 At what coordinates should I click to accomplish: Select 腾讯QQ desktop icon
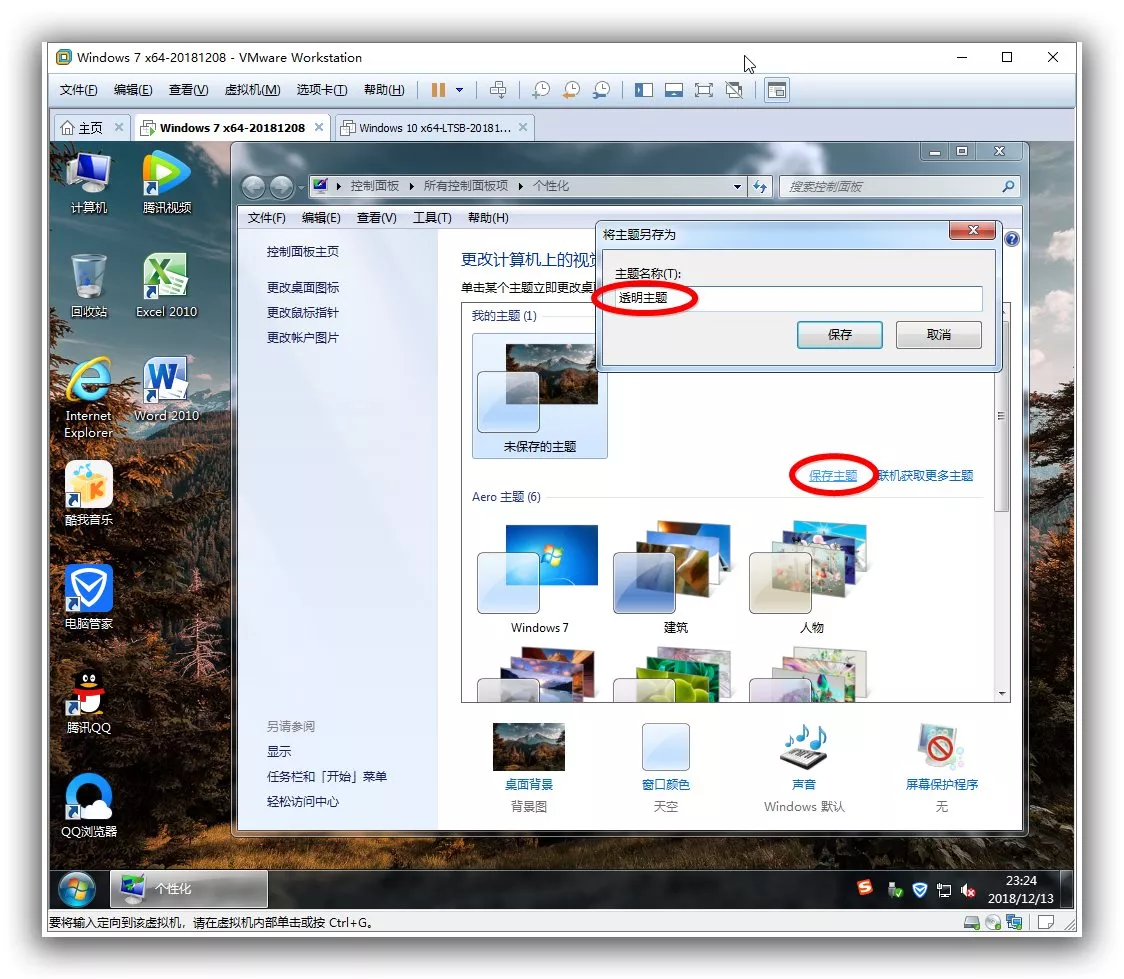(89, 701)
